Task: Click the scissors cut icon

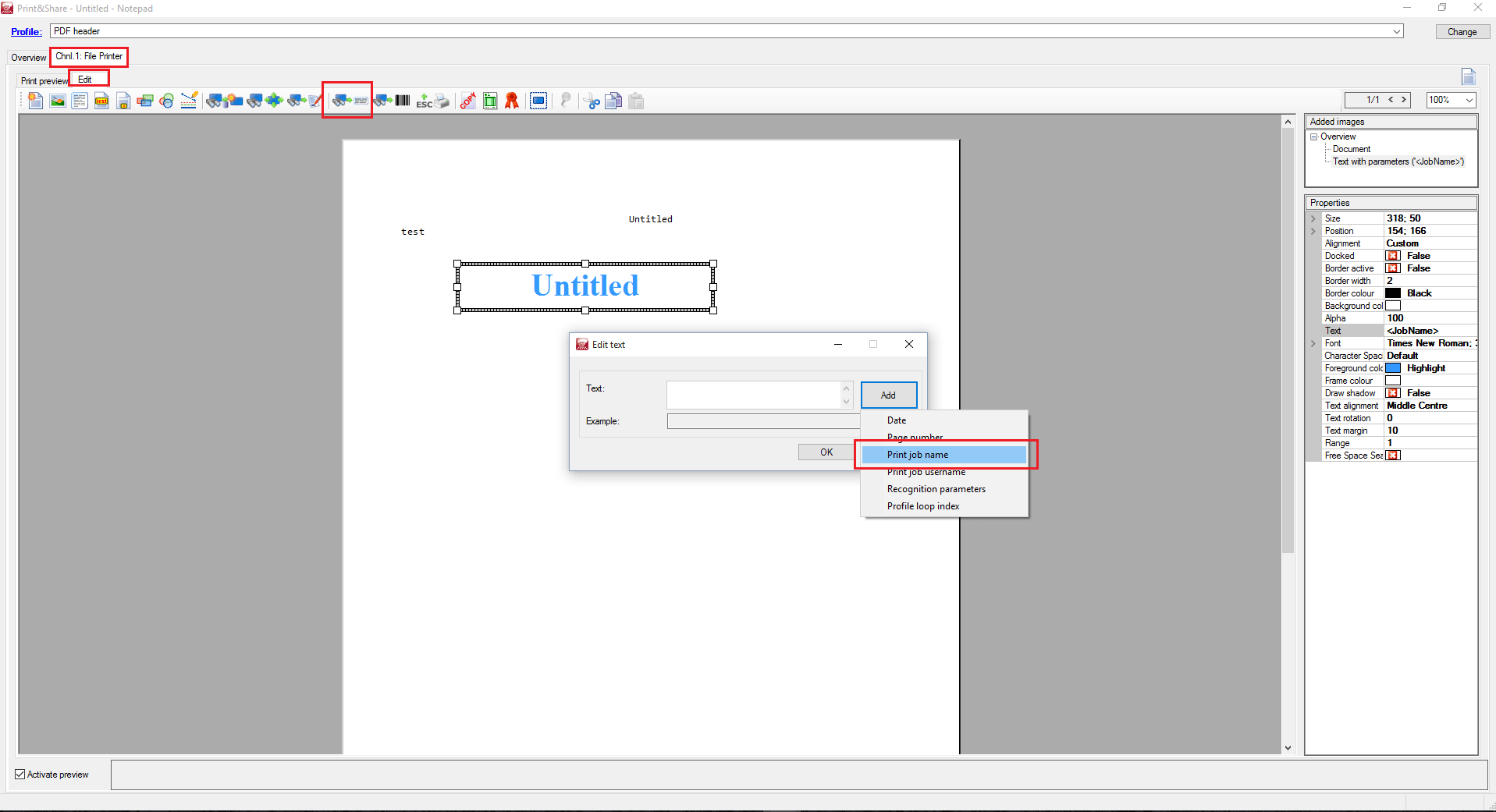Action: coord(592,100)
